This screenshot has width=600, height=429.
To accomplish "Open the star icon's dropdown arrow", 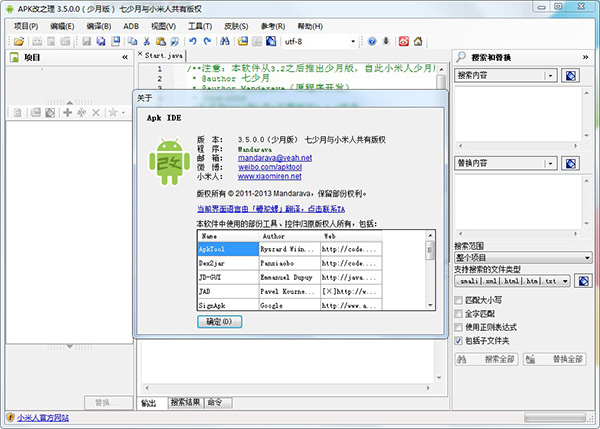I will click(x=123, y=113).
